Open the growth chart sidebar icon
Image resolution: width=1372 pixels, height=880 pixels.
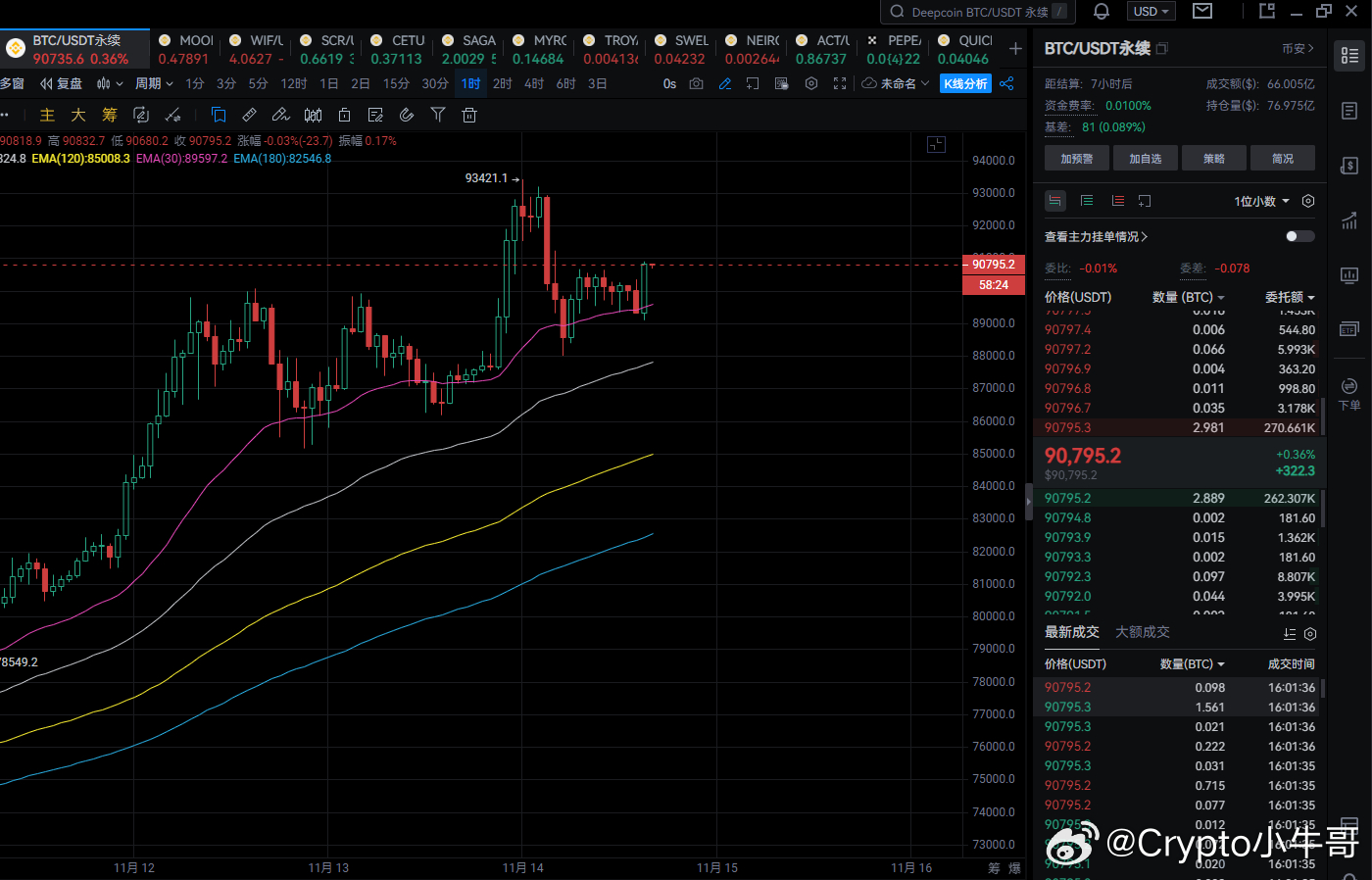tap(1349, 220)
